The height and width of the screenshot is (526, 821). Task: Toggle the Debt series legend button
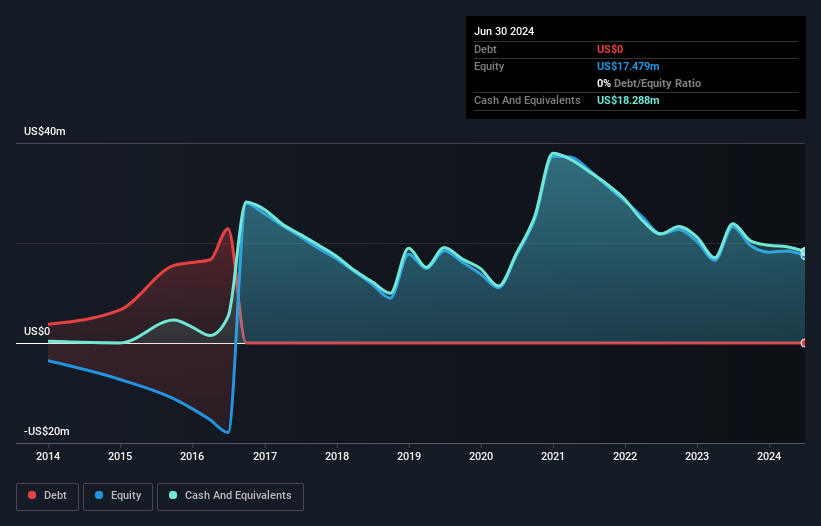click(48, 496)
